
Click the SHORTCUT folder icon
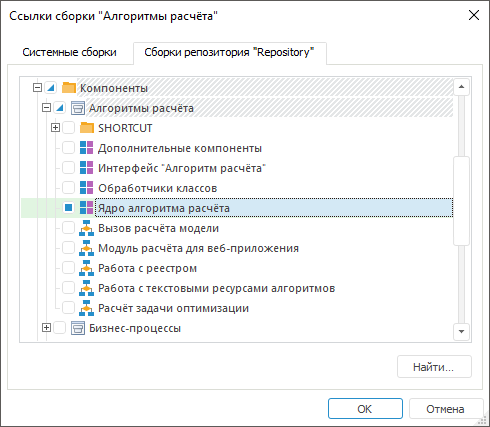pos(87,128)
